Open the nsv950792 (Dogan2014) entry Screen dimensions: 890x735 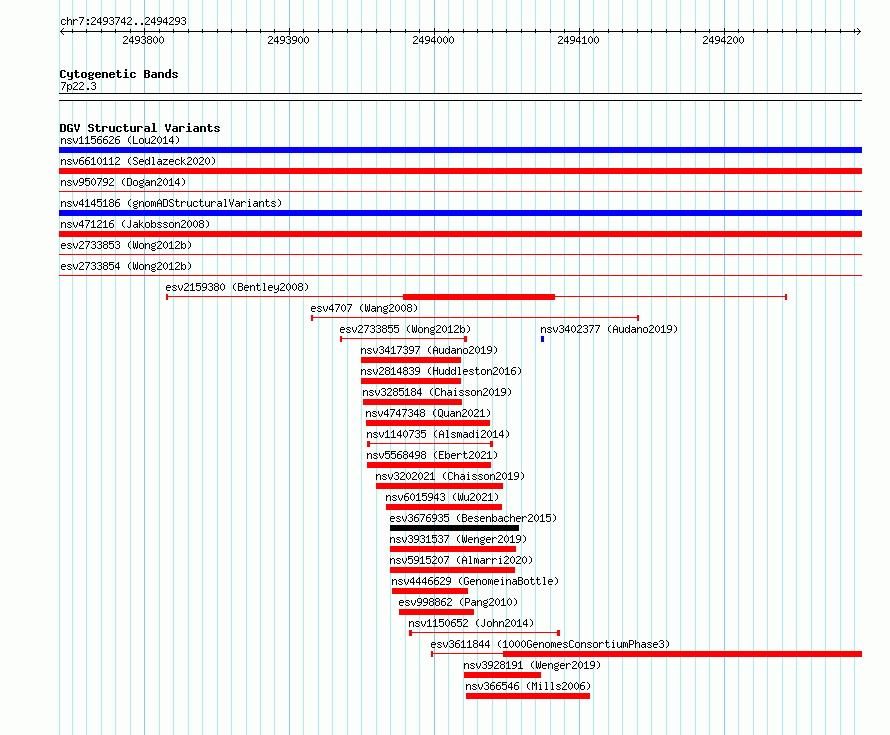123,182
